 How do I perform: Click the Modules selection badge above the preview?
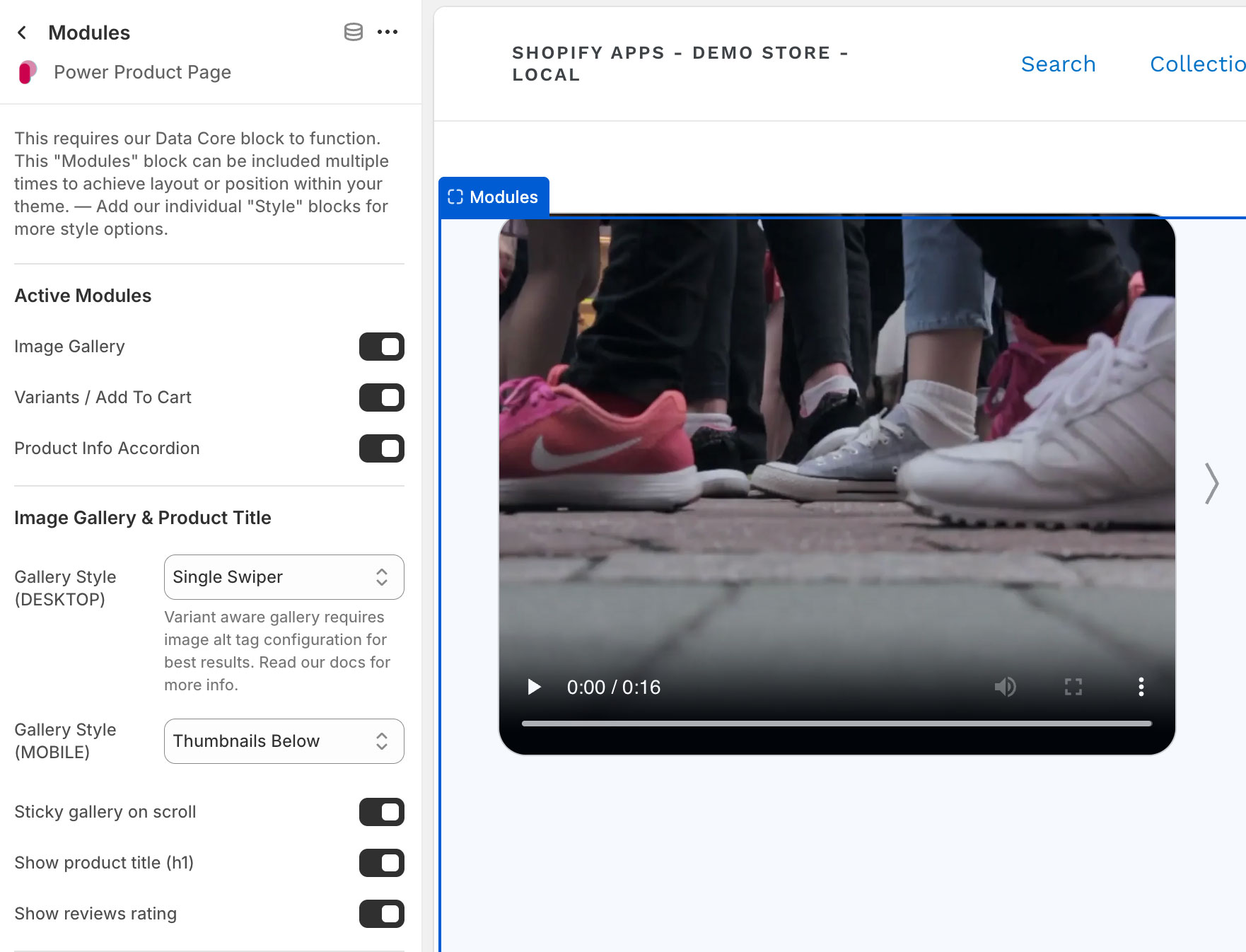pos(494,197)
